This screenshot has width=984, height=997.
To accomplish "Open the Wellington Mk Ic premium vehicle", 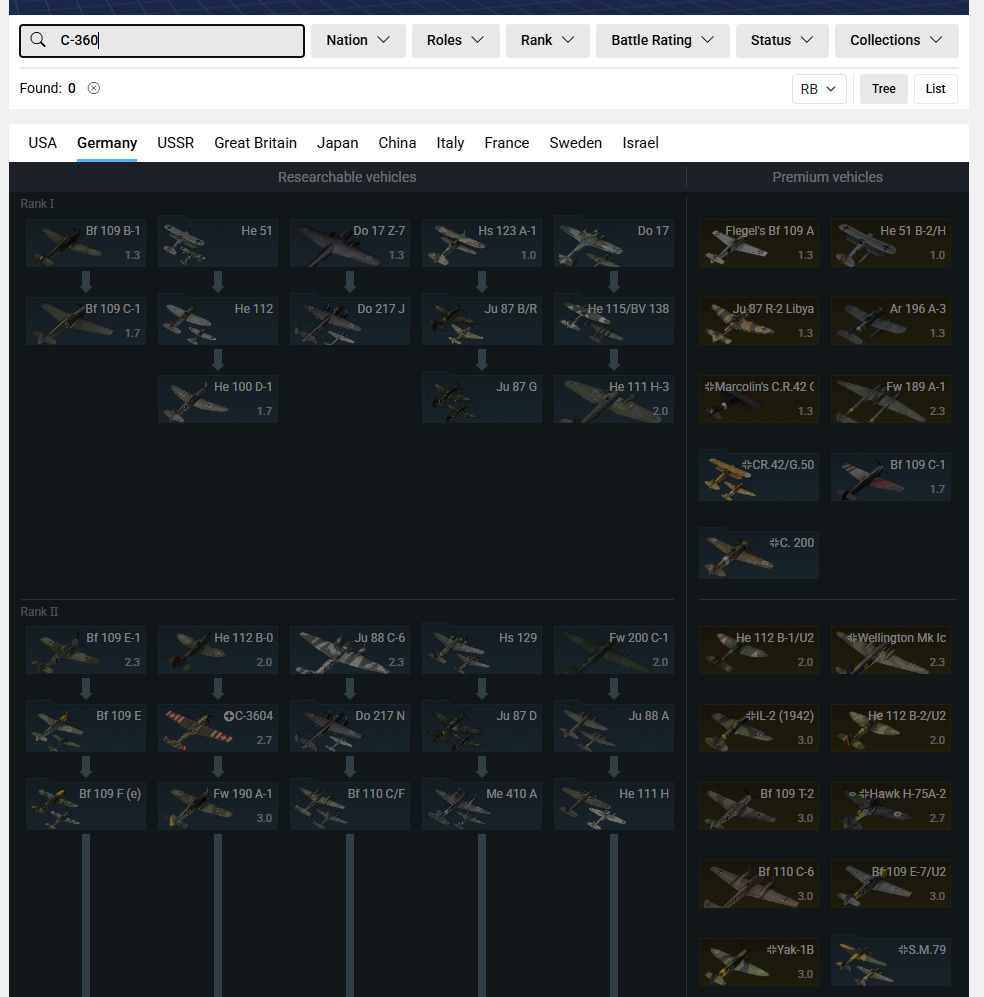I will pos(891,649).
